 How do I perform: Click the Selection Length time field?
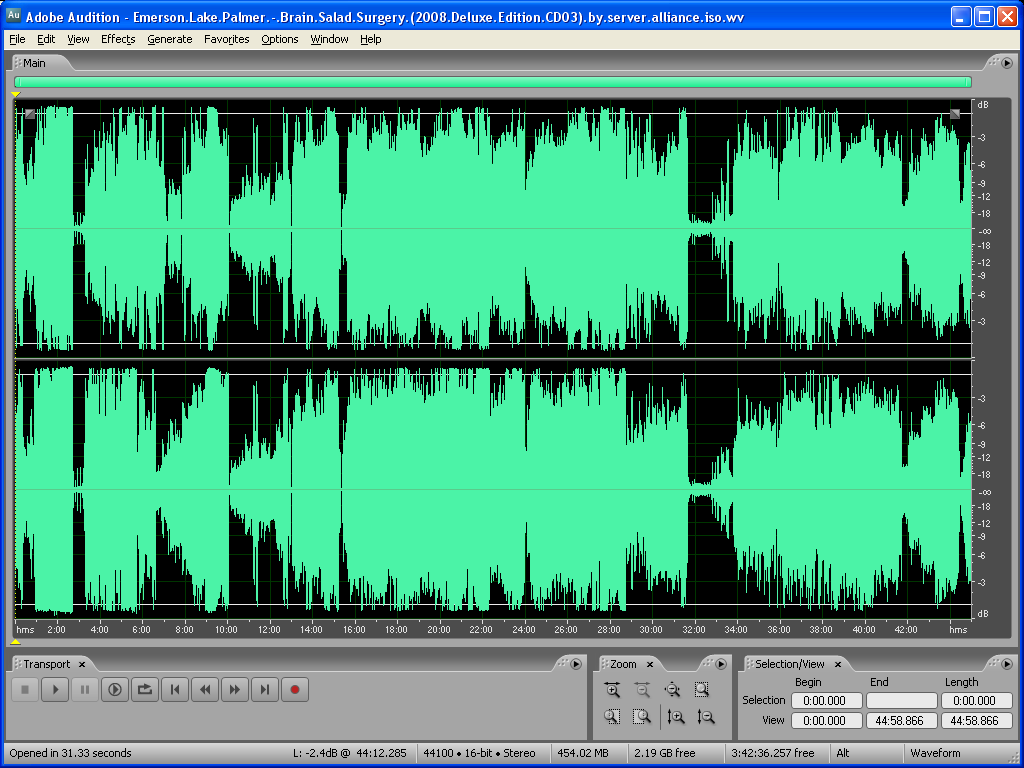976,701
